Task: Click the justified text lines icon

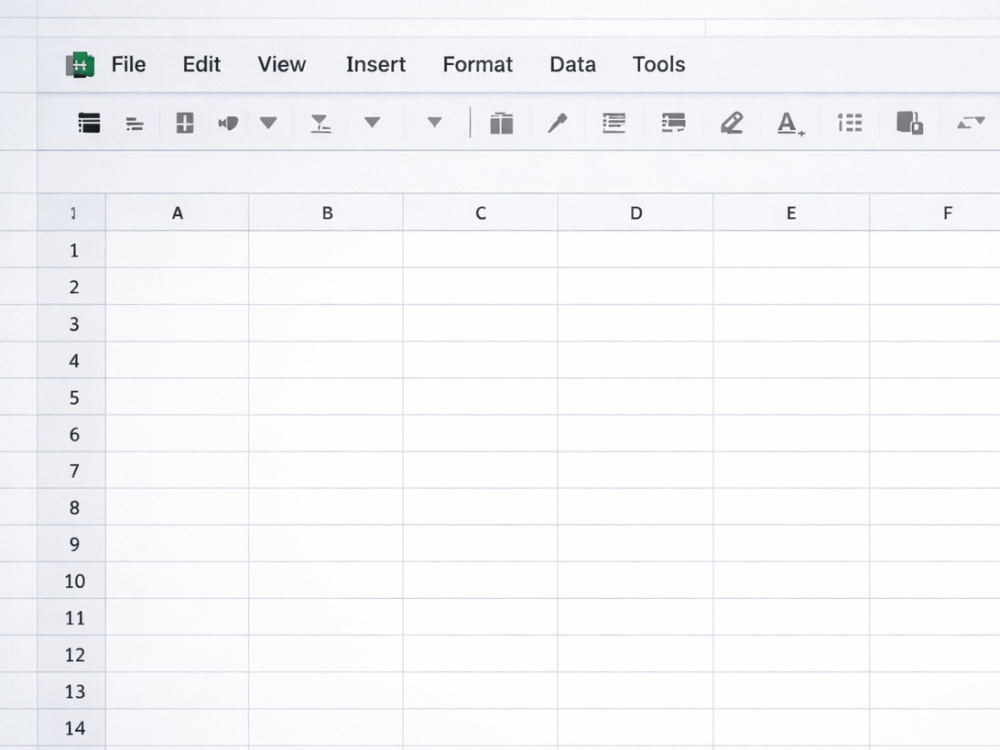Action: 614,123
